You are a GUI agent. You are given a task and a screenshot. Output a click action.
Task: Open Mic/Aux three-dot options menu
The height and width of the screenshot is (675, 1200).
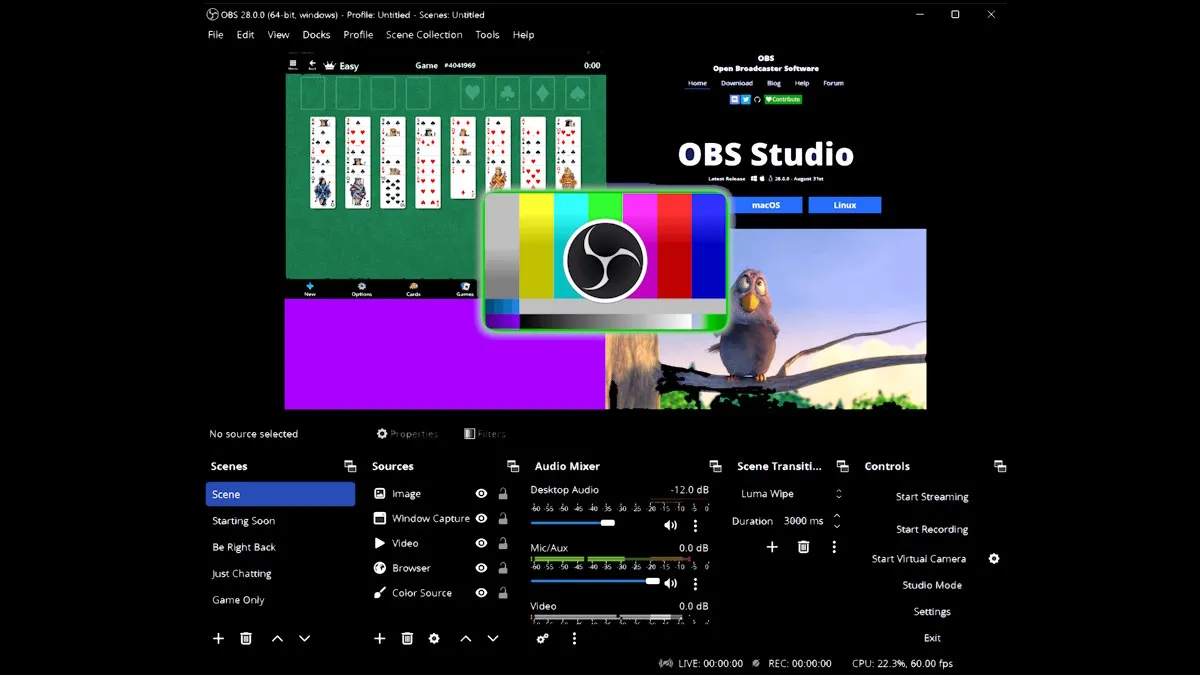[696, 583]
